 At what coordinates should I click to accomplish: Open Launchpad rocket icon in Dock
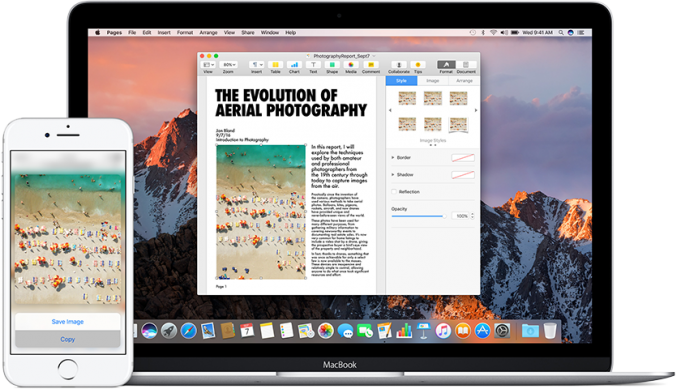point(169,331)
